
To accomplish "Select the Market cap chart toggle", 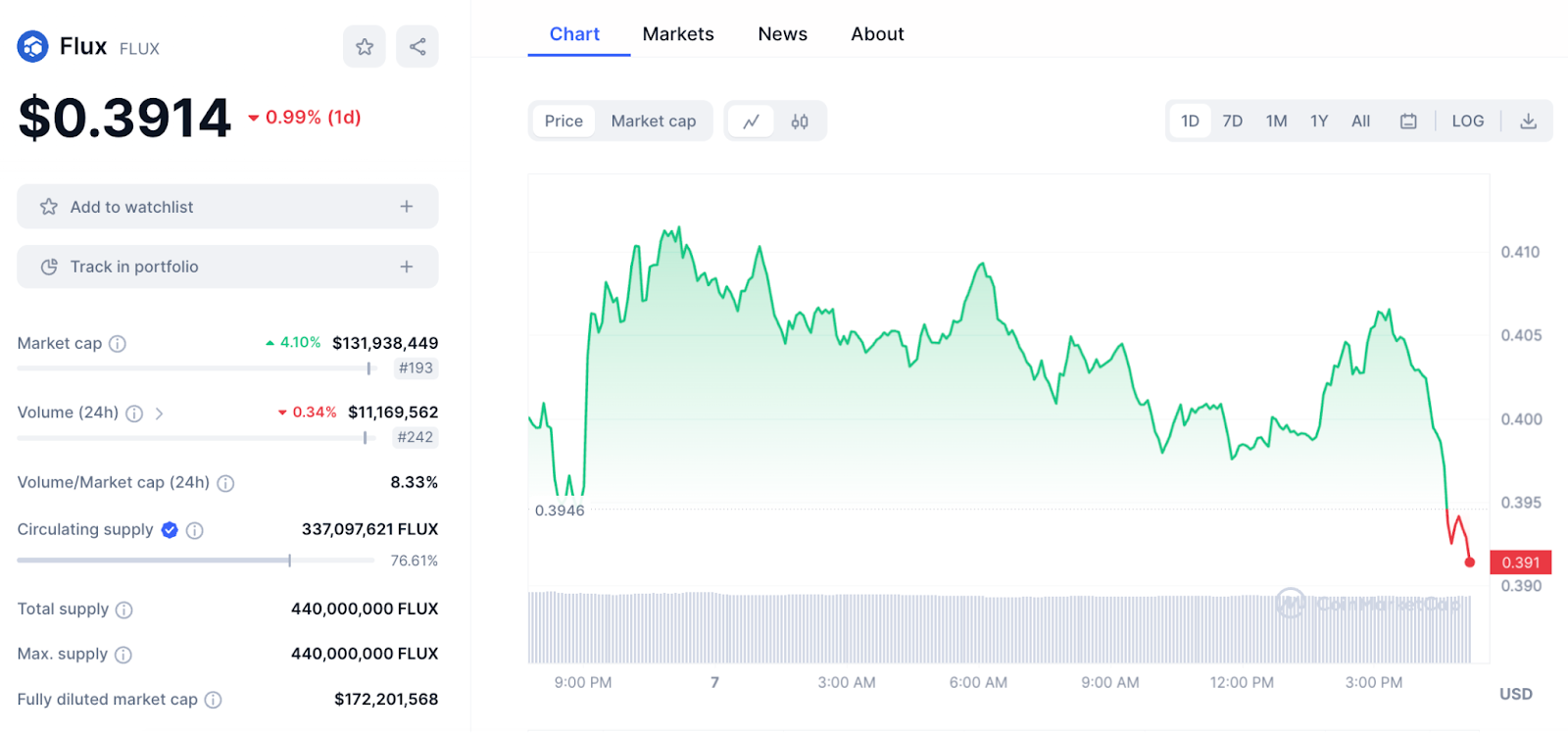I will (x=653, y=122).
